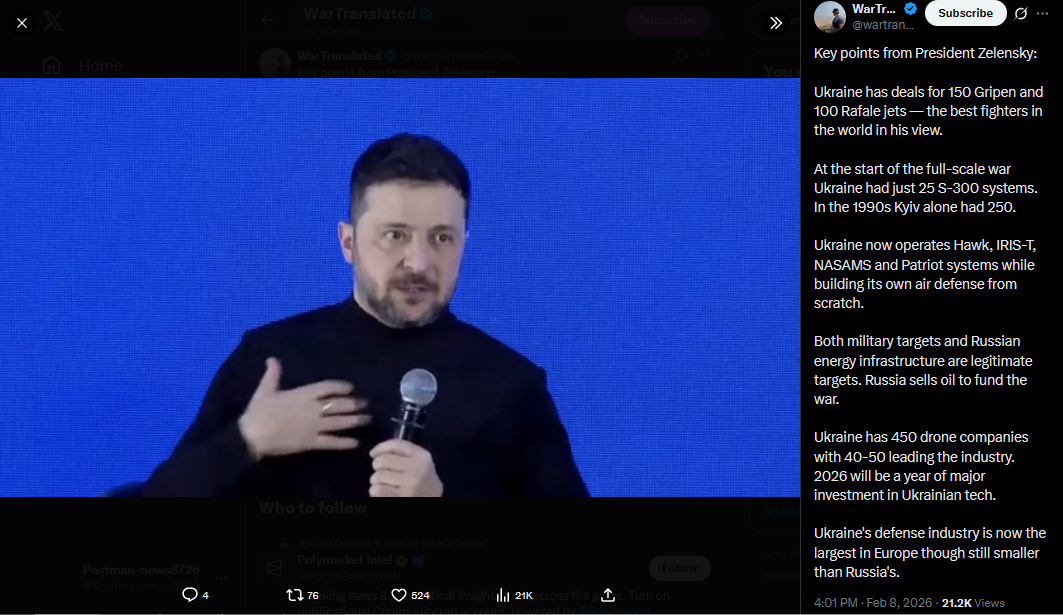Open the WarTranslated profile avatar in side panel
This screenshot has height=615, width=1063.
830,16
